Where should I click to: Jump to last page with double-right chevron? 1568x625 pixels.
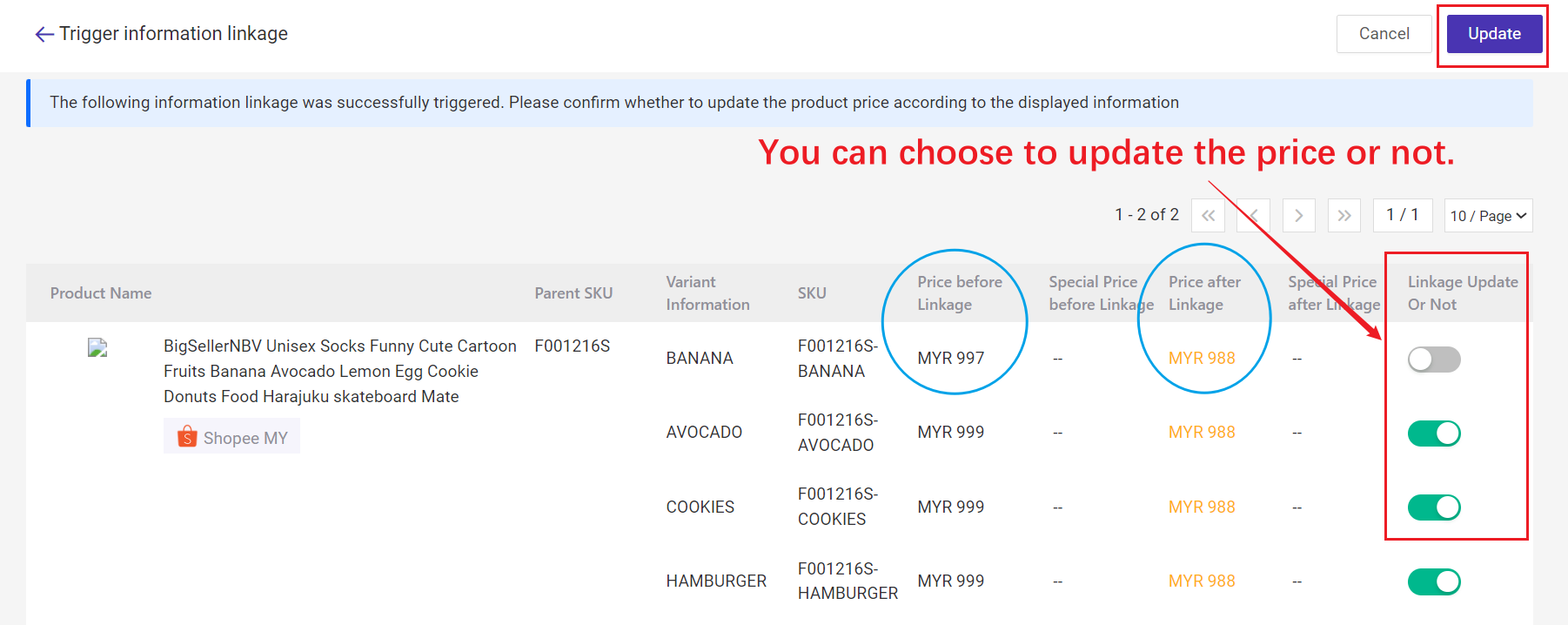[1344, 215]
